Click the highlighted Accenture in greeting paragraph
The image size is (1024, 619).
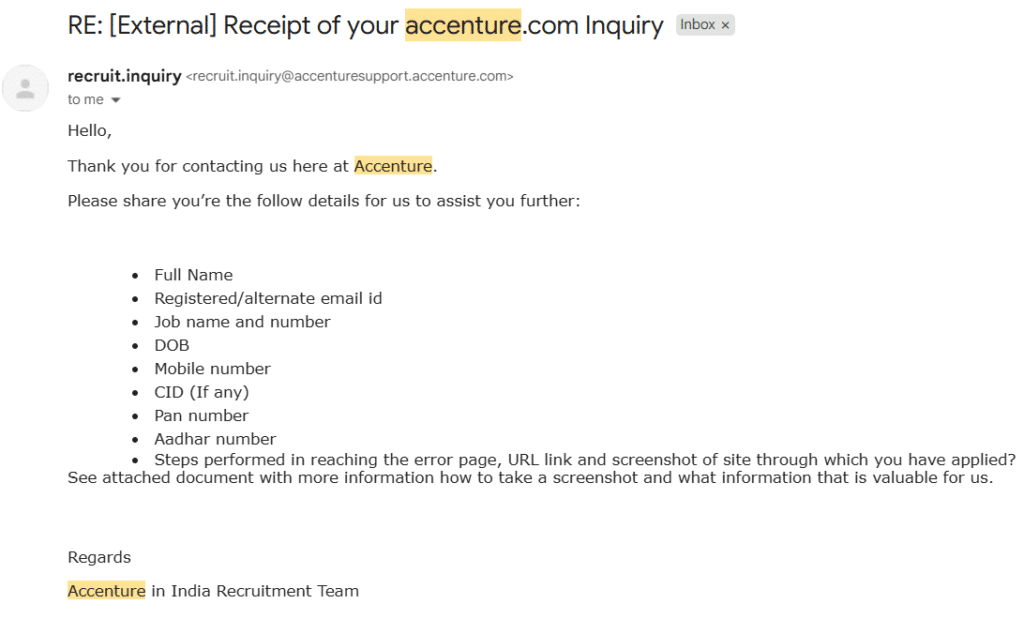pos(393,166)
